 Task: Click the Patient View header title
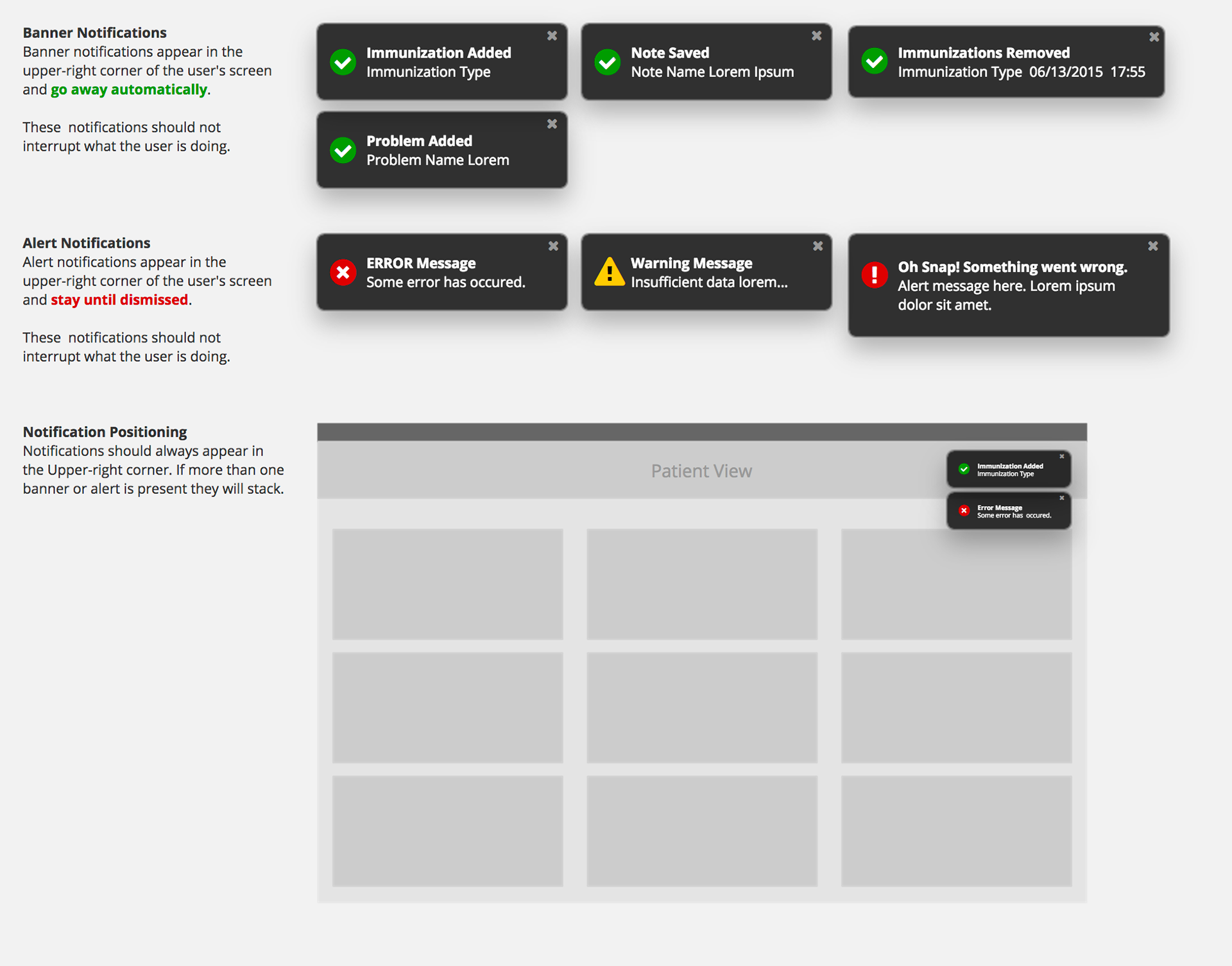tap(701, 471)
